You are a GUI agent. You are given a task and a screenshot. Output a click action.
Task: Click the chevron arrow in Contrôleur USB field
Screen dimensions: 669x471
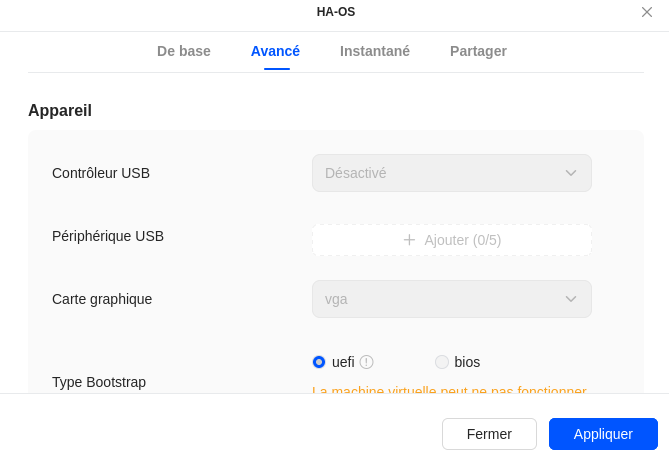(x=571, y=173)
